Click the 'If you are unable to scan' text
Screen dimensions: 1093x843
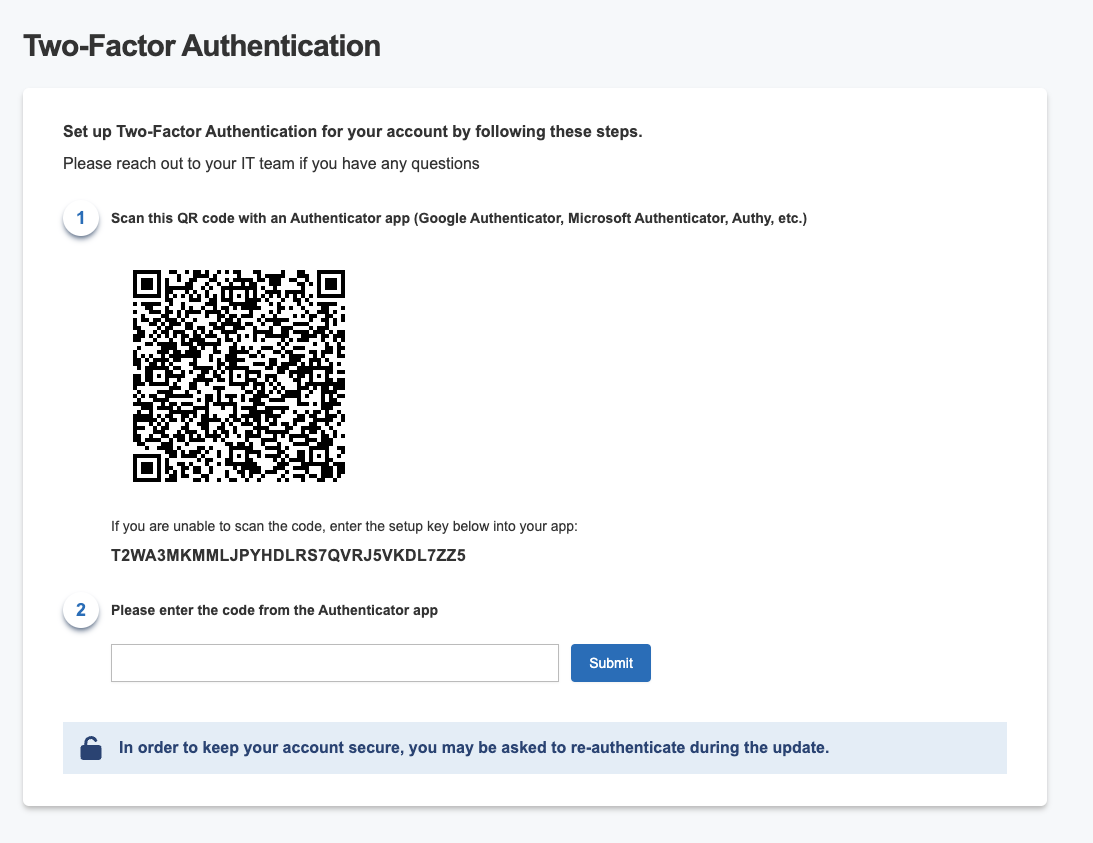click(344, 526)
